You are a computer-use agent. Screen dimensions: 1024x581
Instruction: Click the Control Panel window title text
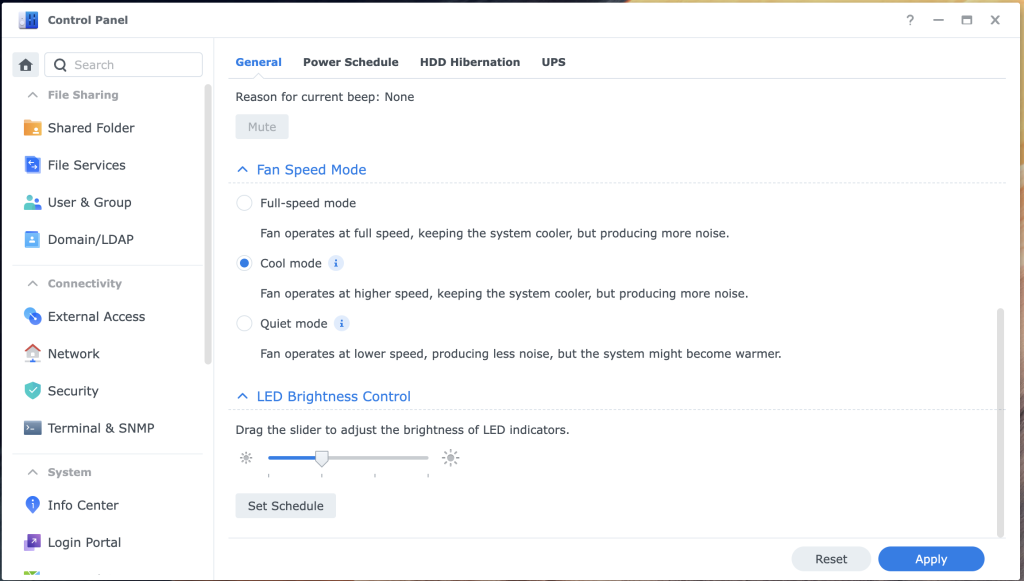(x=88, y=20)
